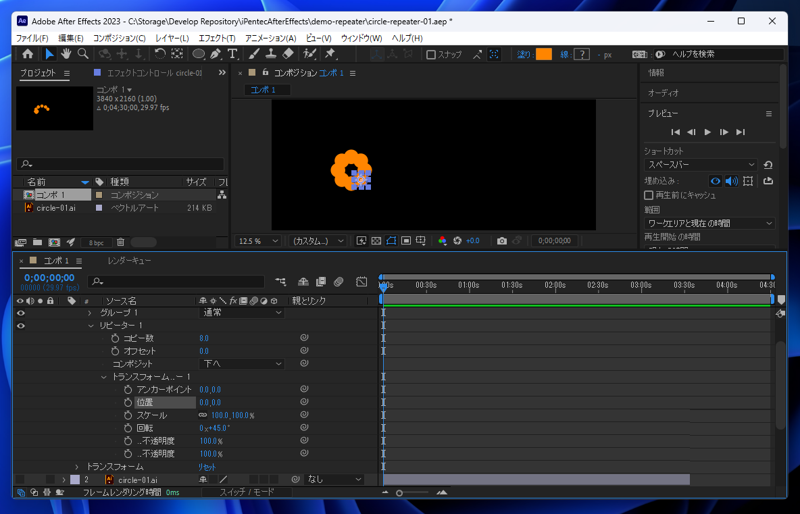Switch to the レンダーキュー tab

pos(129,261)
